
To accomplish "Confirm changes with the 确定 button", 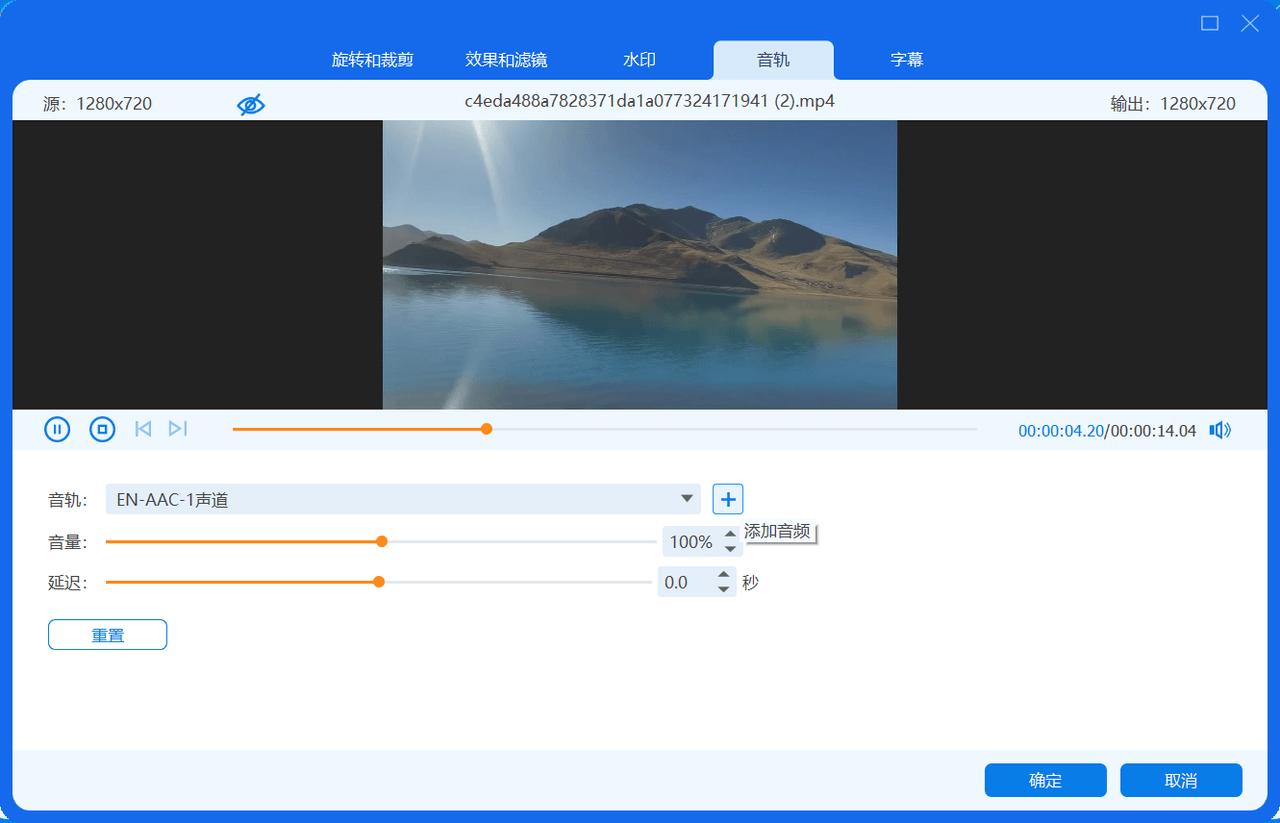I will click(x=1045, y=780).
